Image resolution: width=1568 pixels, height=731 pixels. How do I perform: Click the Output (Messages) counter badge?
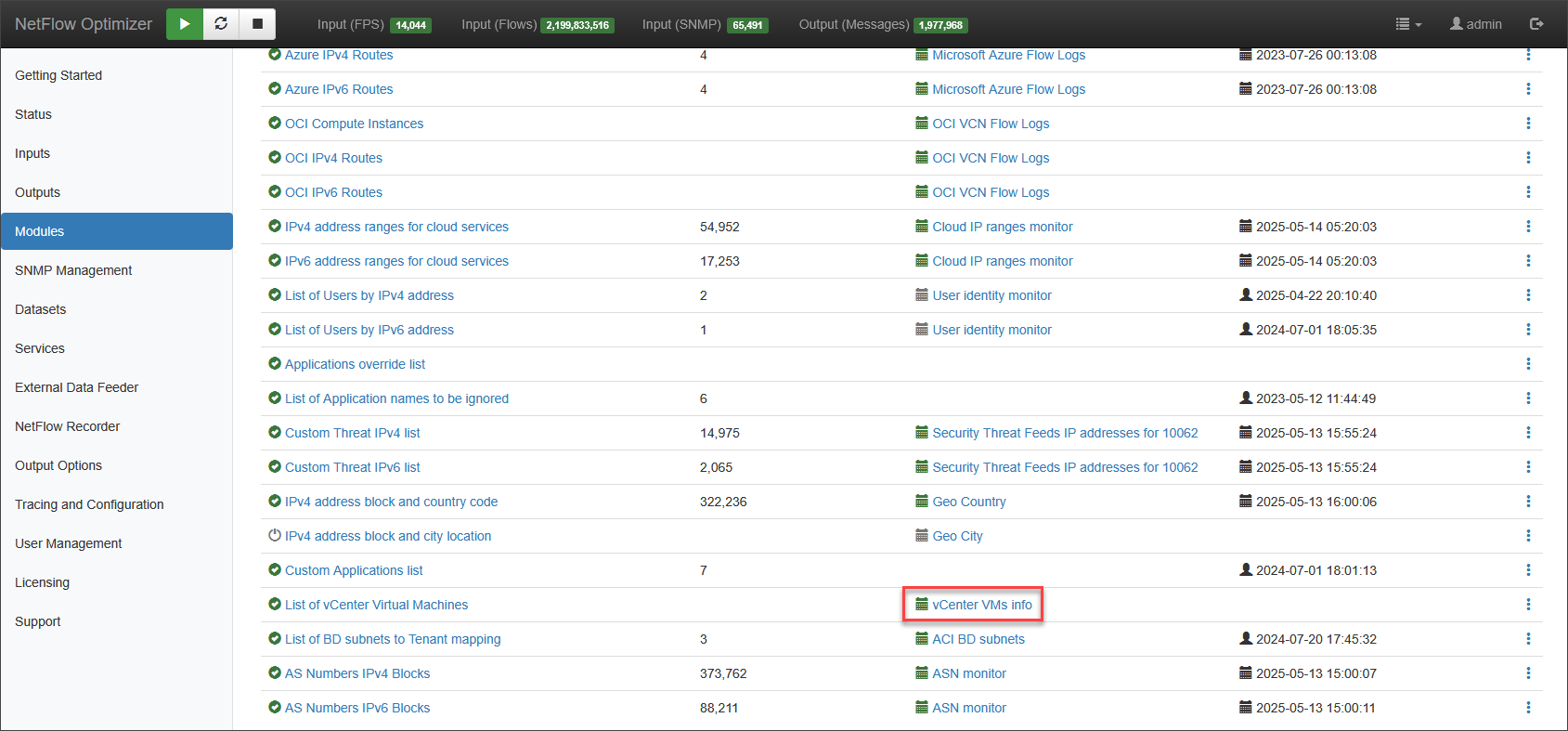click(940, 25)
